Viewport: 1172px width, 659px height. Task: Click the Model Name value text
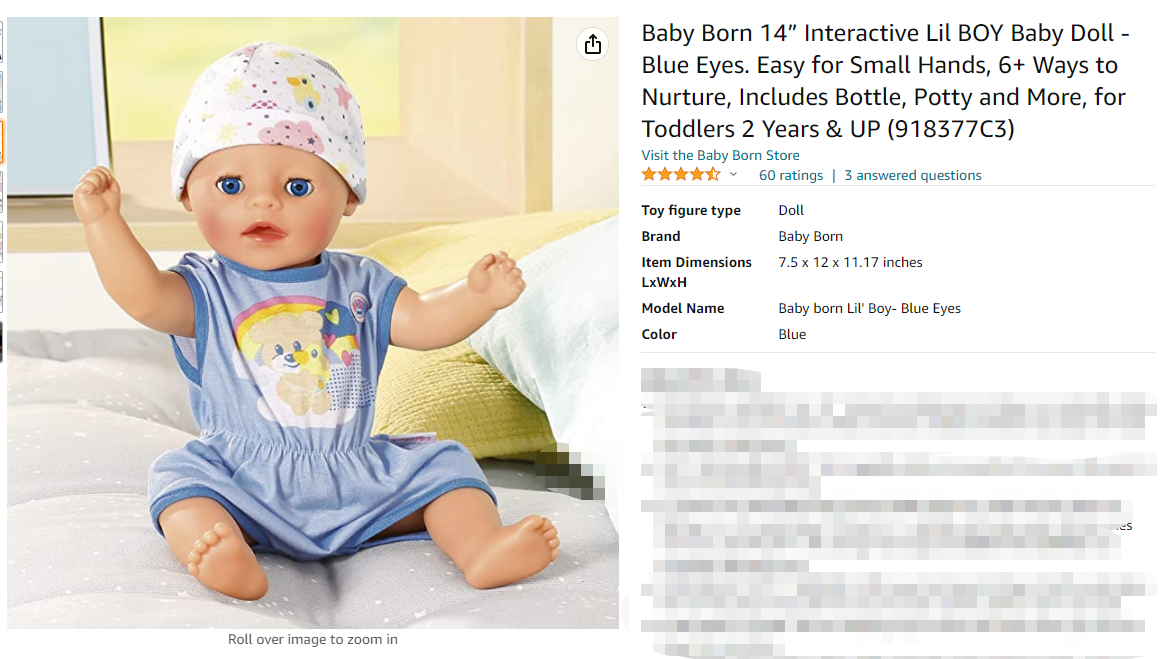click(869, 309)
